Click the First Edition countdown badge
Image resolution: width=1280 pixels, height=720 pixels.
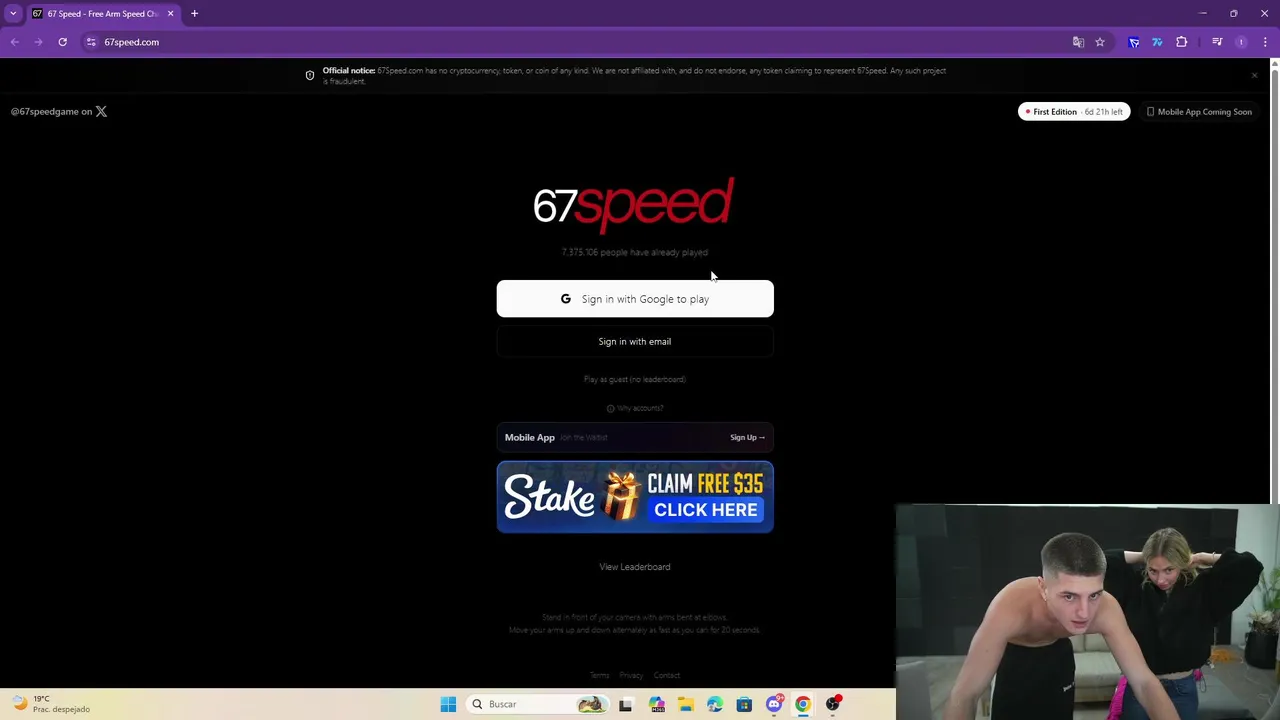point(1074,112)
